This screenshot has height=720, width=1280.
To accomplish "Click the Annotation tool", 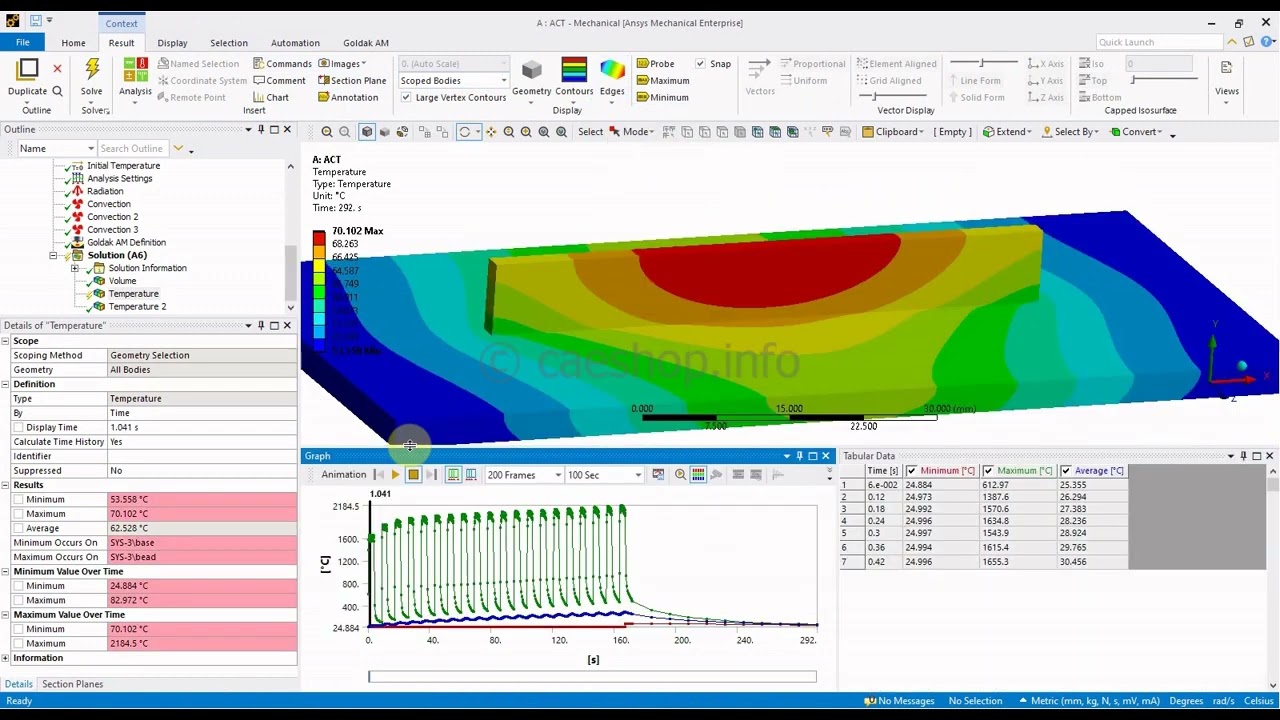I will click(347, 97).
